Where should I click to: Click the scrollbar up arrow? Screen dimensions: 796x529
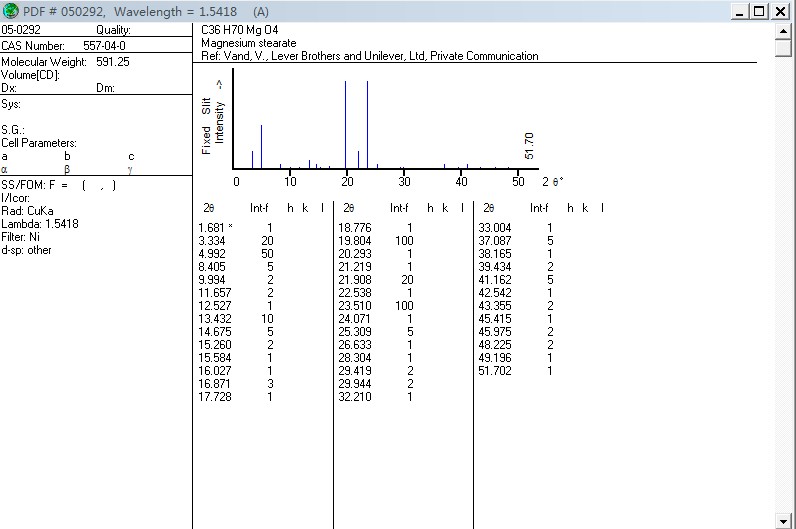pos(783,31)
